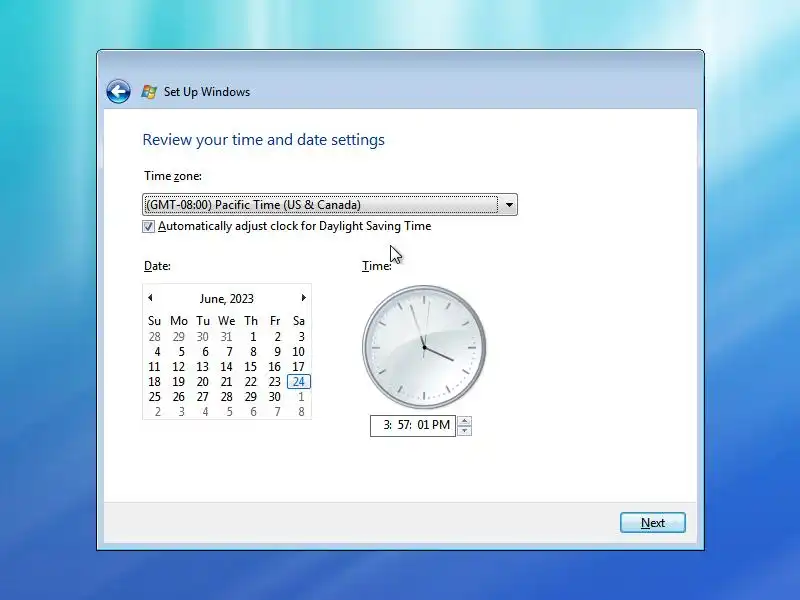Click the analog clock face
800x600 pixels.
424,347
